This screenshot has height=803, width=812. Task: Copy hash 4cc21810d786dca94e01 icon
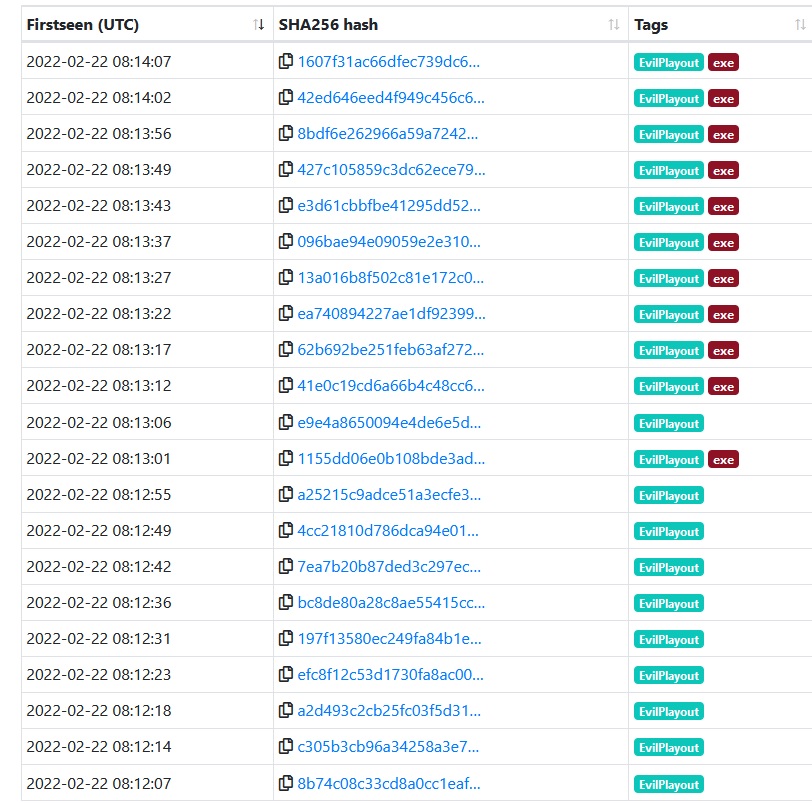point(285,530)
